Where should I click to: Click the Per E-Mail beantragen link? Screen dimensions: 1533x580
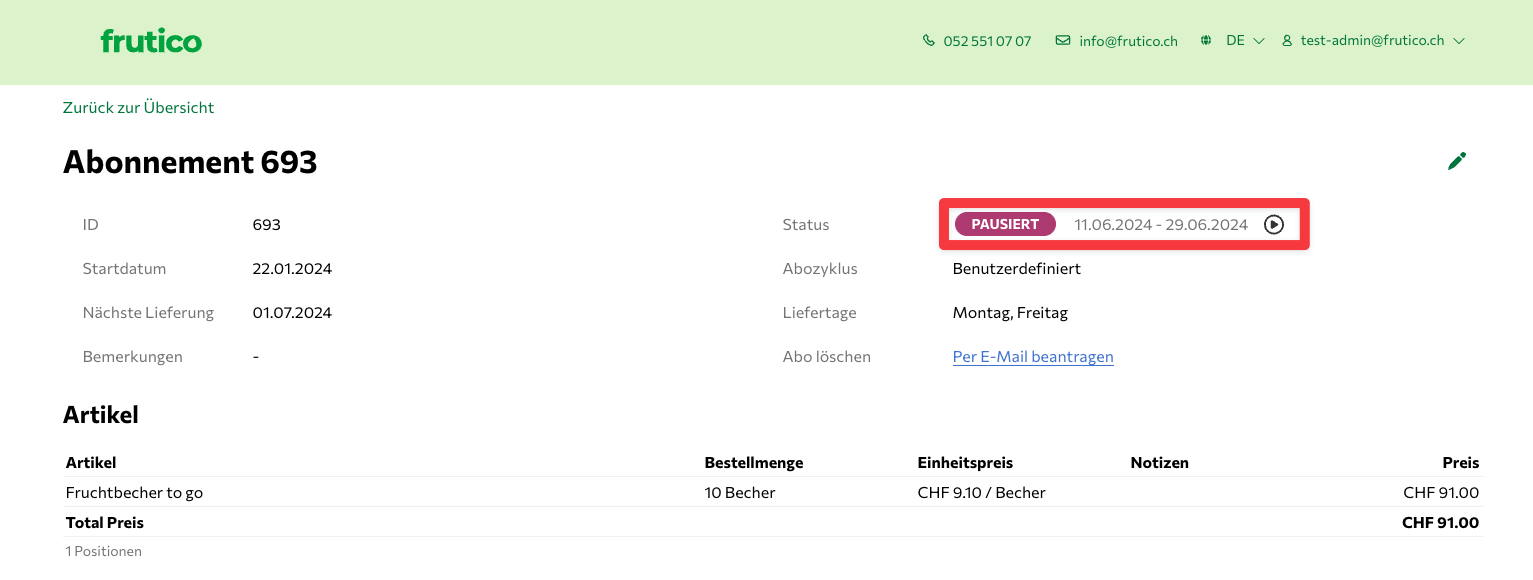click(1033, 357)
